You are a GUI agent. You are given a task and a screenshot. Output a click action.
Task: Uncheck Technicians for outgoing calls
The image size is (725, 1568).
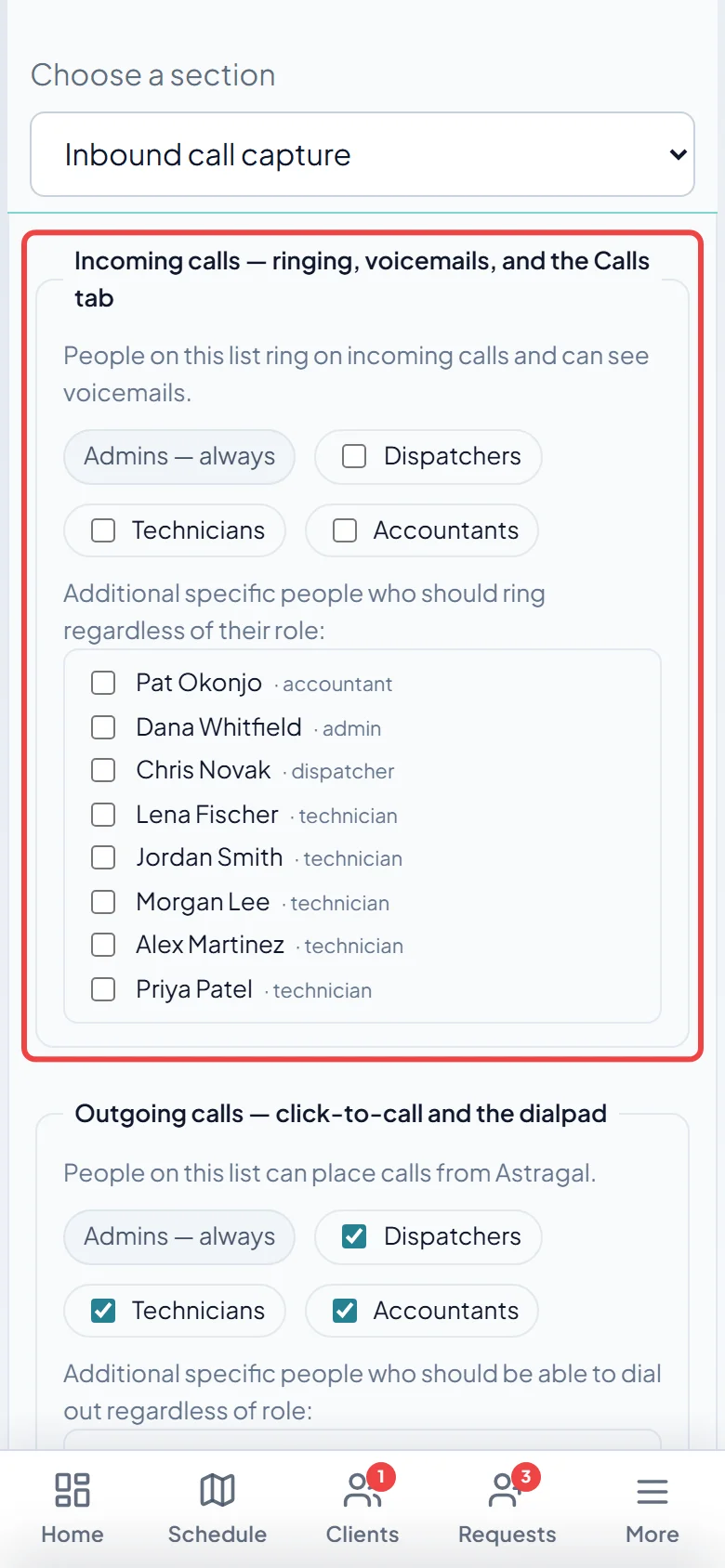click(103, 1311)
